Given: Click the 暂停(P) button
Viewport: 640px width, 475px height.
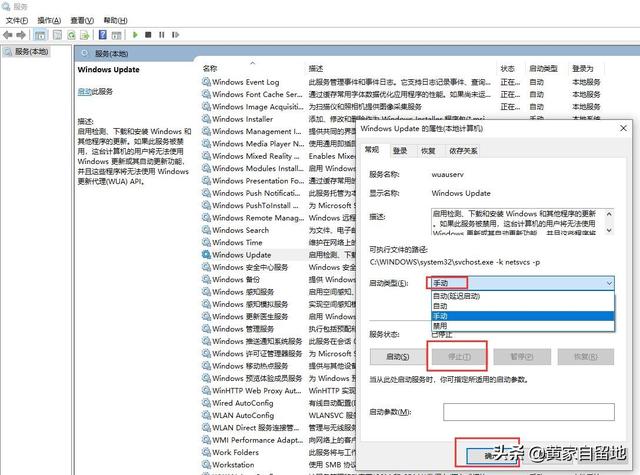Looking at the screenshot, I should pos(522,357).
